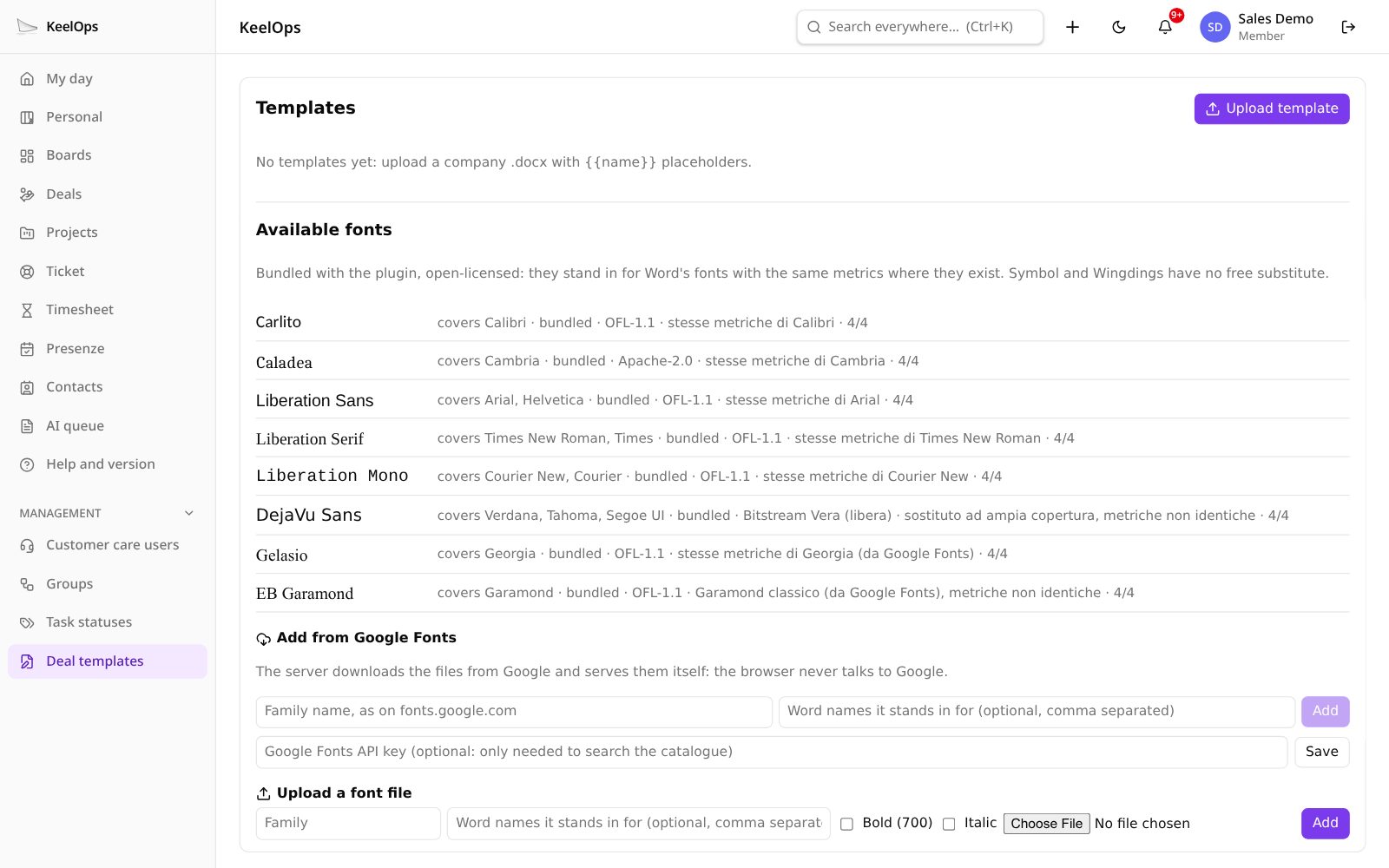Go to Boards in sidebar
The width and height of the screenshot is (1389, 868).
pyautogui.click(x=108, y=155)
